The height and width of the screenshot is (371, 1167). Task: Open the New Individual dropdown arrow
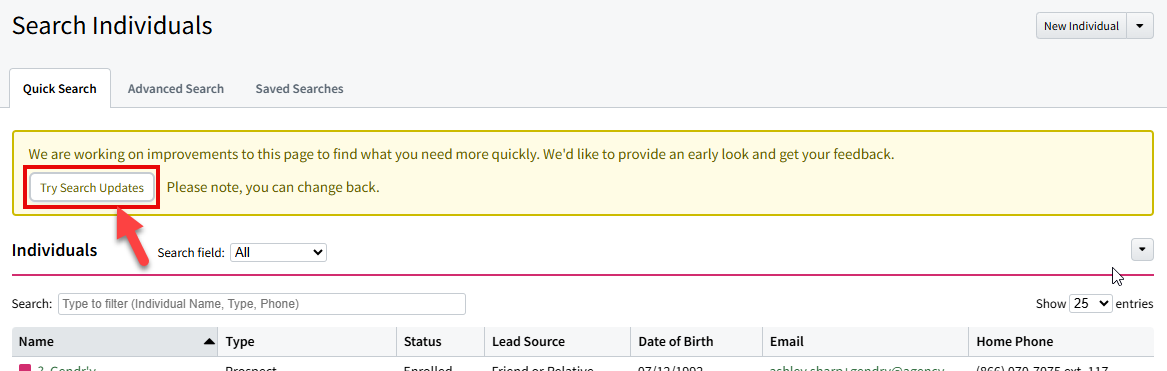pyautogui.click(x=1139, y=26)
